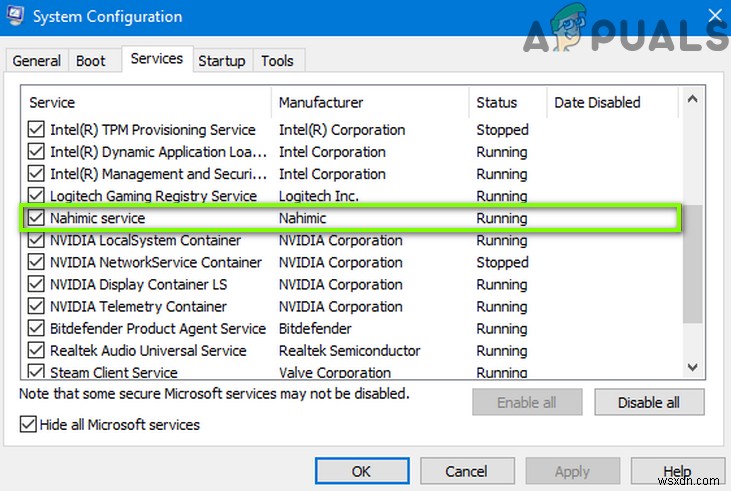Sort services by Status column header
The image size is (731, 491).
[497, 102]
